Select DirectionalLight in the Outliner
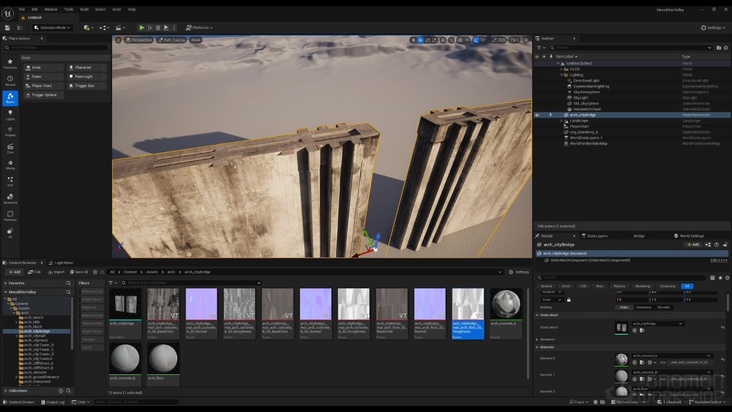Image resolution: width=732 pixels, height=412 pixels. 586,80
